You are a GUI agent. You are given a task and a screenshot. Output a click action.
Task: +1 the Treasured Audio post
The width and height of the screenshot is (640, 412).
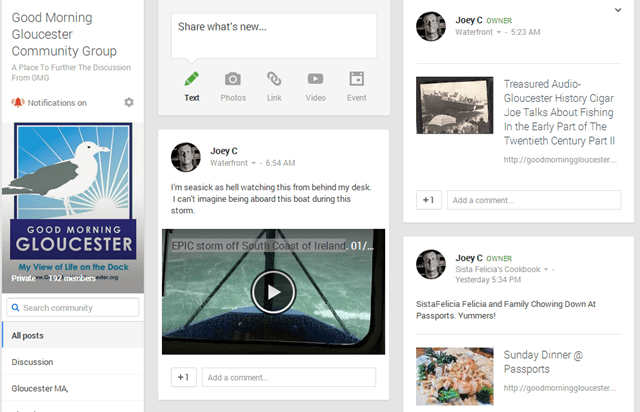tap(428, 200)
